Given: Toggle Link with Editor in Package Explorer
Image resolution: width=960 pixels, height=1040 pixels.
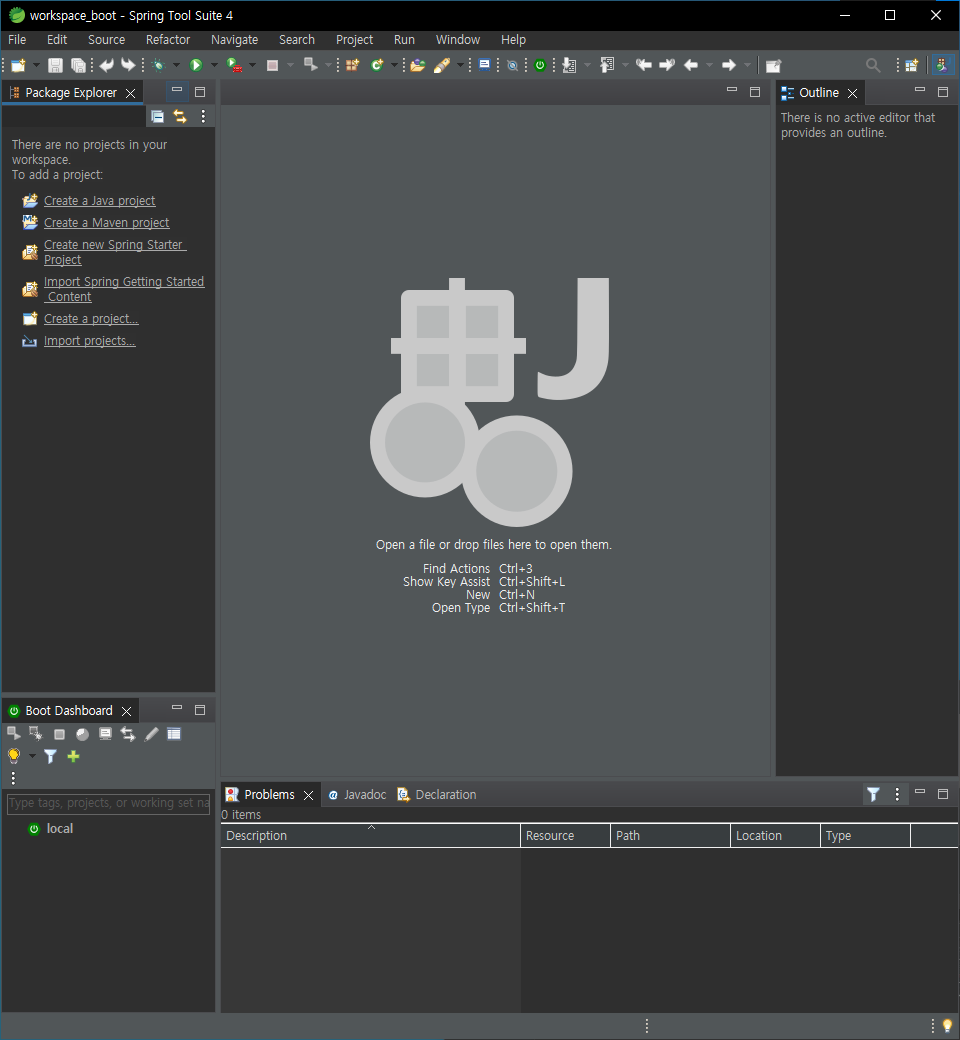Looking at the screenshot, I should tap(180, 117).
